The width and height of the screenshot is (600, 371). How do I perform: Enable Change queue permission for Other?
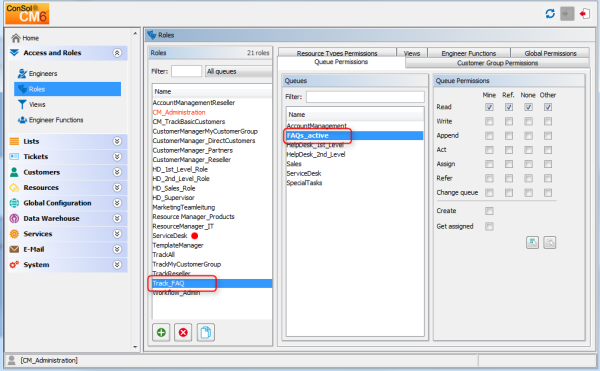tap(548, 193)
